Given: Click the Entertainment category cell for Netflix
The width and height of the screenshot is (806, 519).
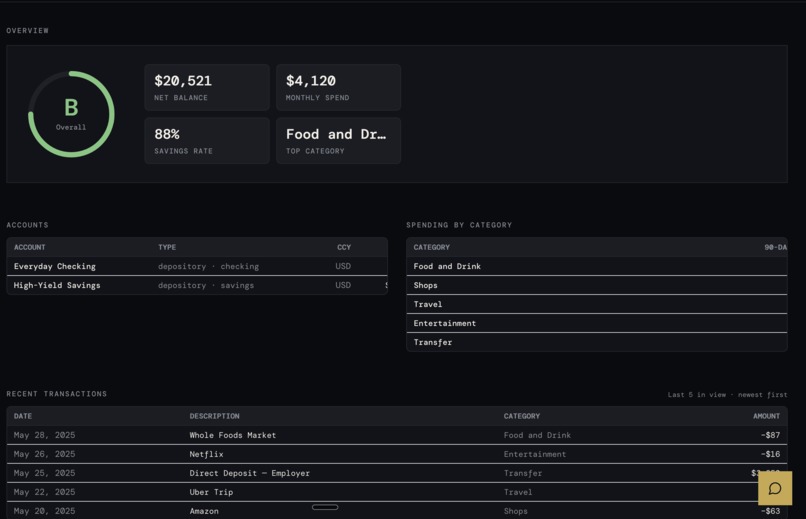Looking at the screenshot, I should (535, 454).
